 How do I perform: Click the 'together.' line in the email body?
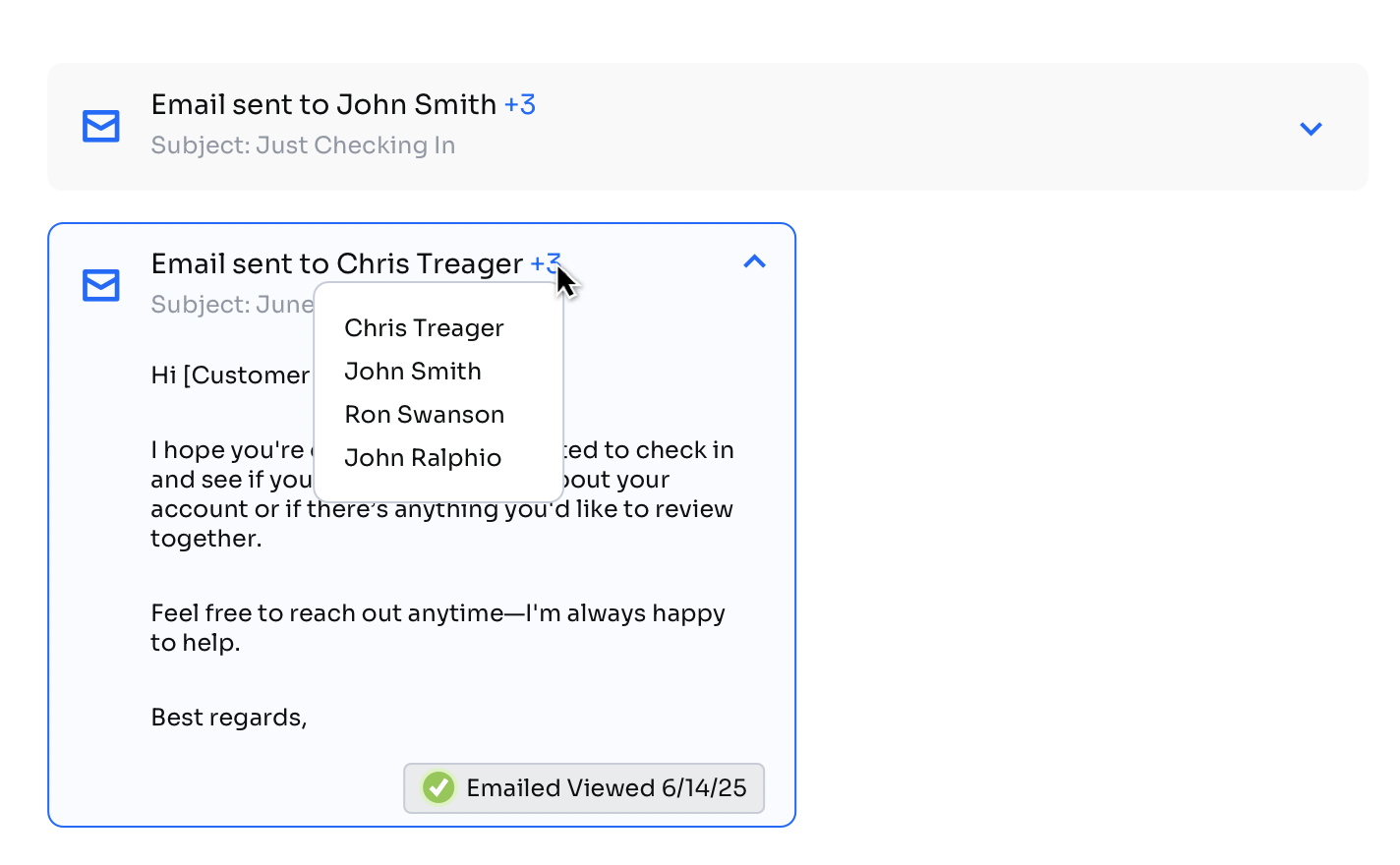(205, 539)
